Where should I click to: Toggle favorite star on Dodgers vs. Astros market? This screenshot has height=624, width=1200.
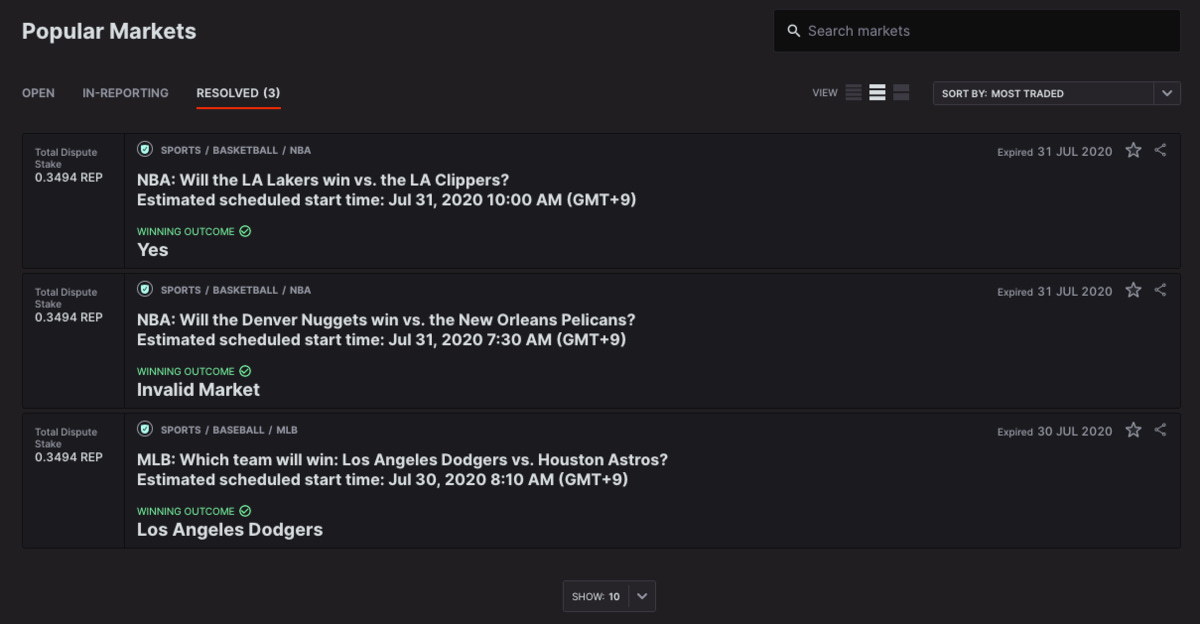click(1133, 430)
